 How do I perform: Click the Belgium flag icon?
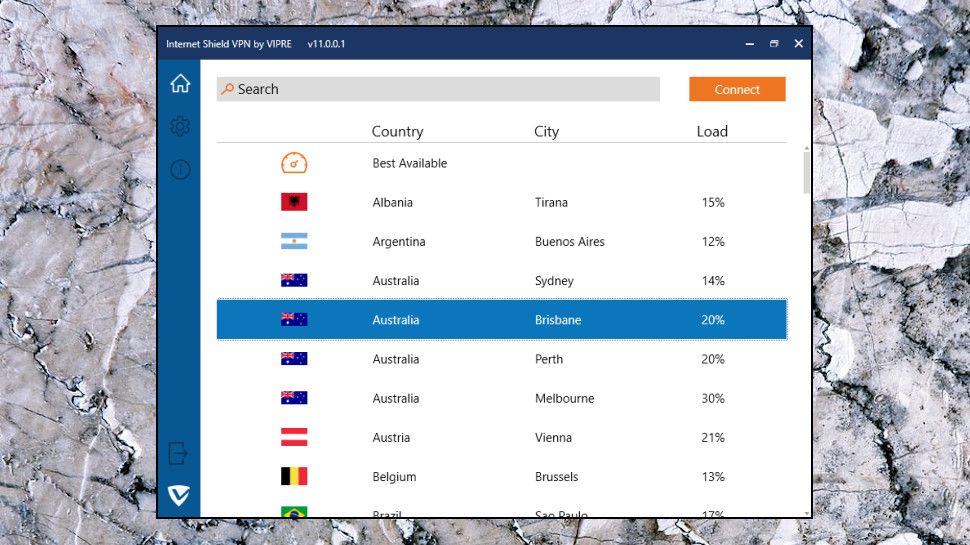294,476
